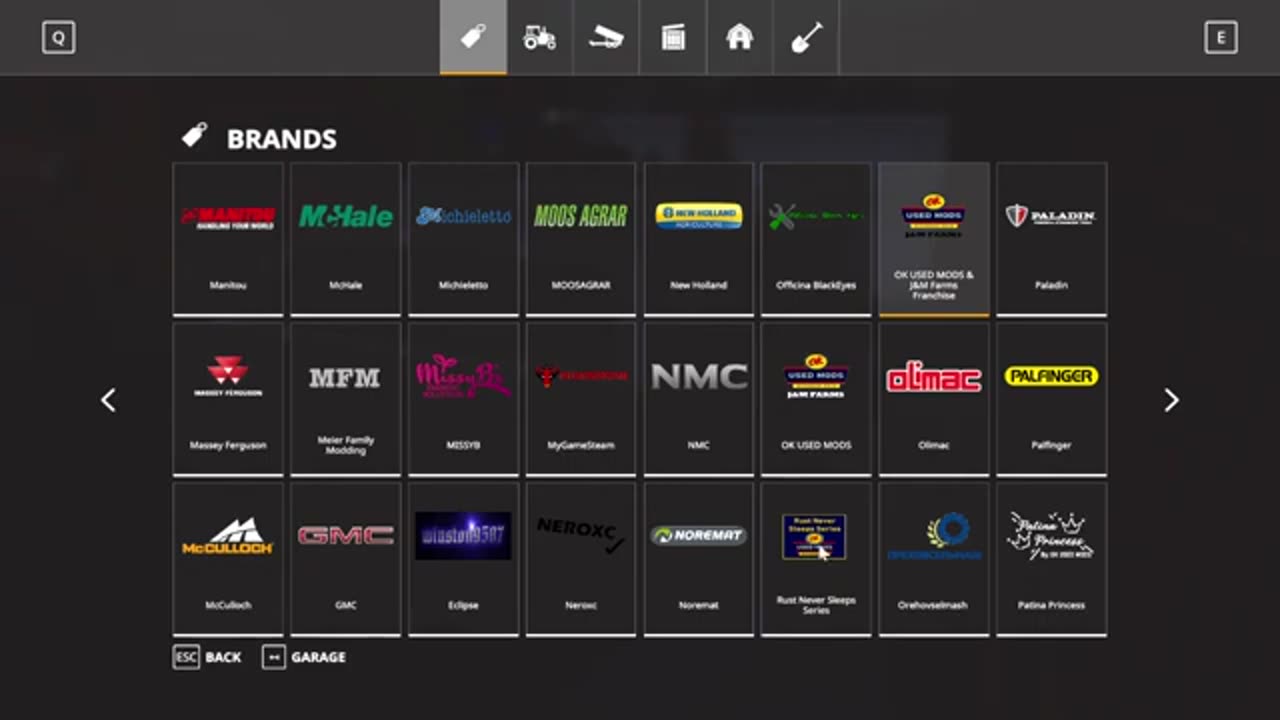Open the barn placeables tab
The image size is (1280, 720).
(x=739, y=37)
